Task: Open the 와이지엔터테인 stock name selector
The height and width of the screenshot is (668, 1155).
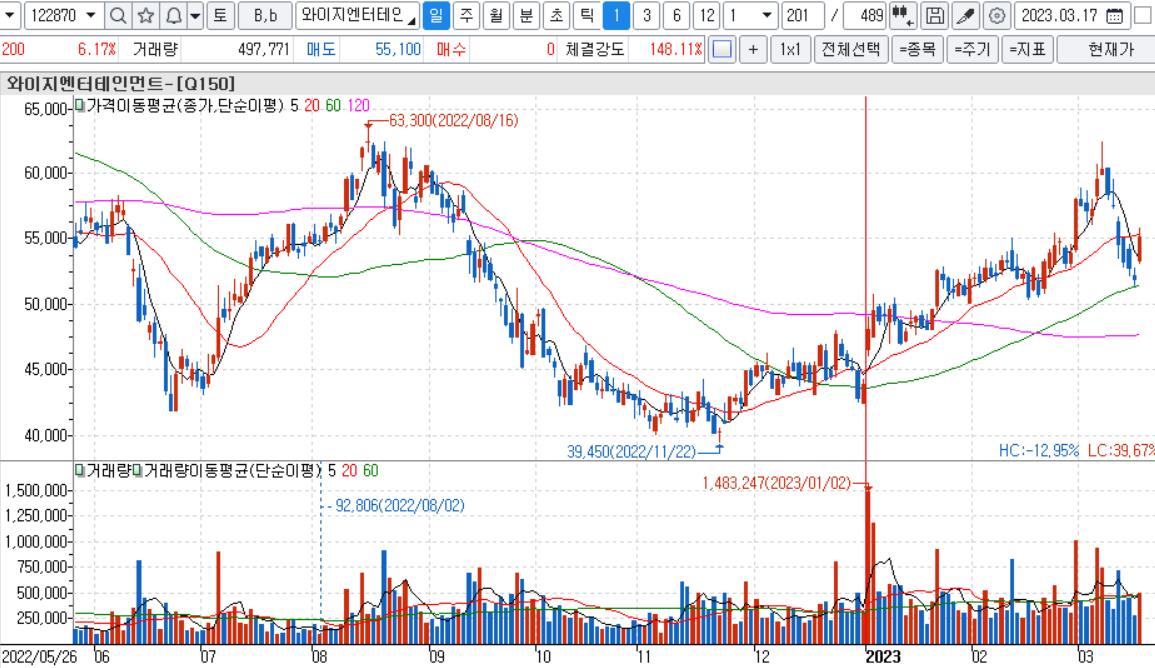Action: [357, 15]
